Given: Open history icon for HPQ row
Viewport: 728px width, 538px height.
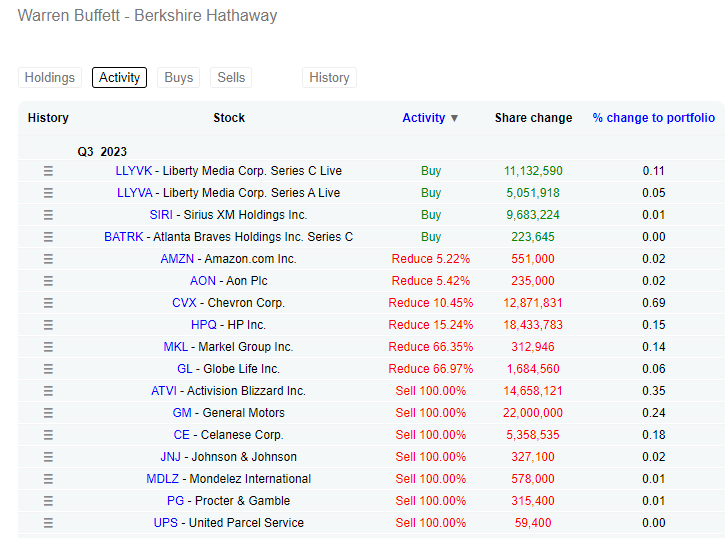Looking at the screenshot, I should [x=48, y=325].
